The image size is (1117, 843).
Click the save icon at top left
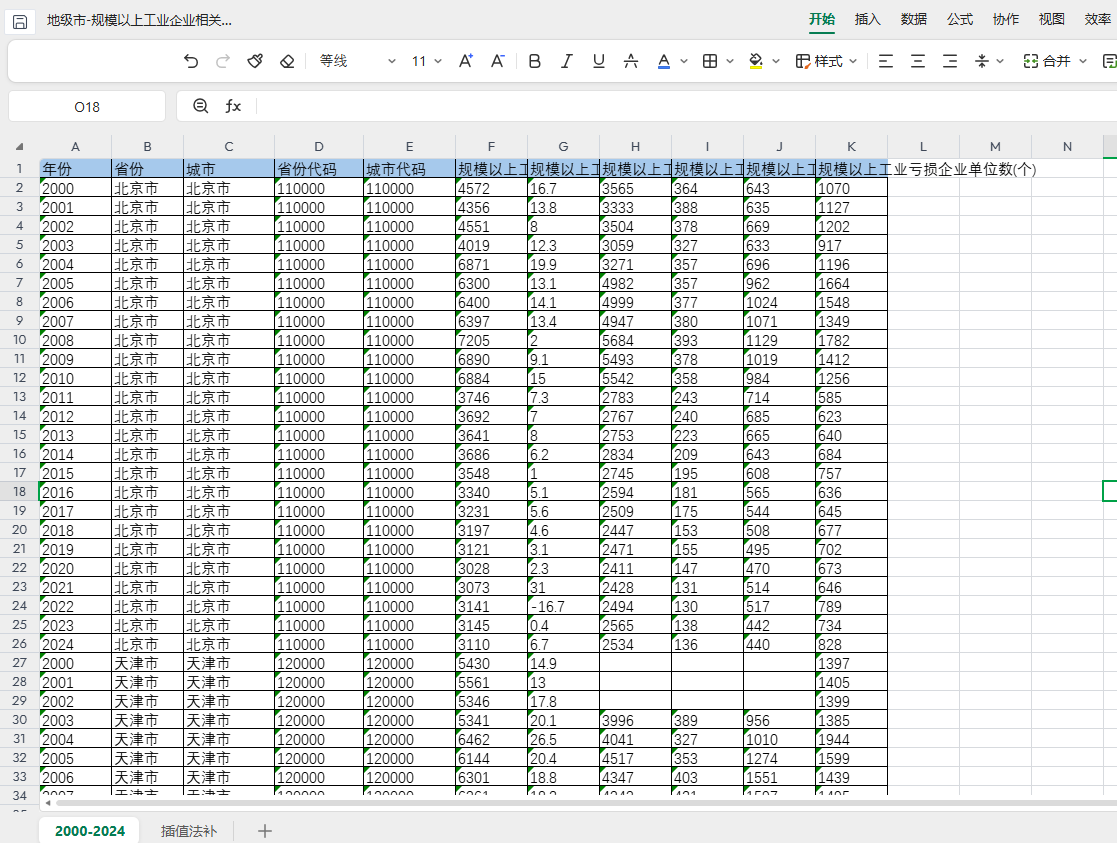click(20, 20)
